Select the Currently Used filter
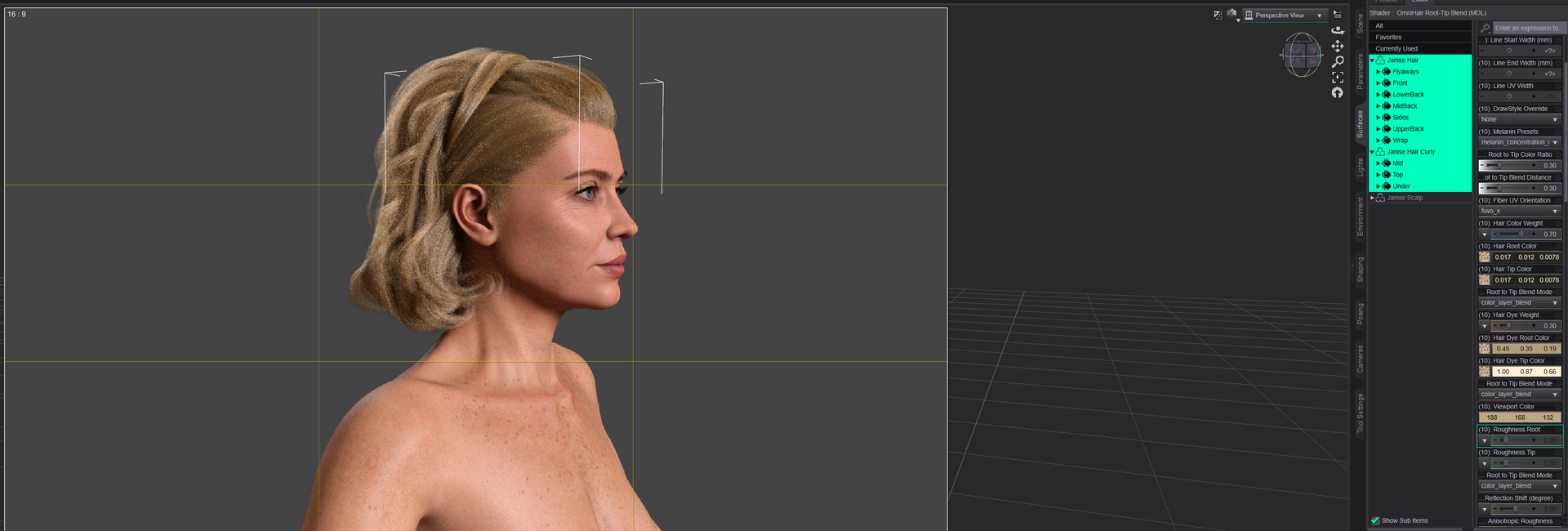 click(x=1396, y=49)
